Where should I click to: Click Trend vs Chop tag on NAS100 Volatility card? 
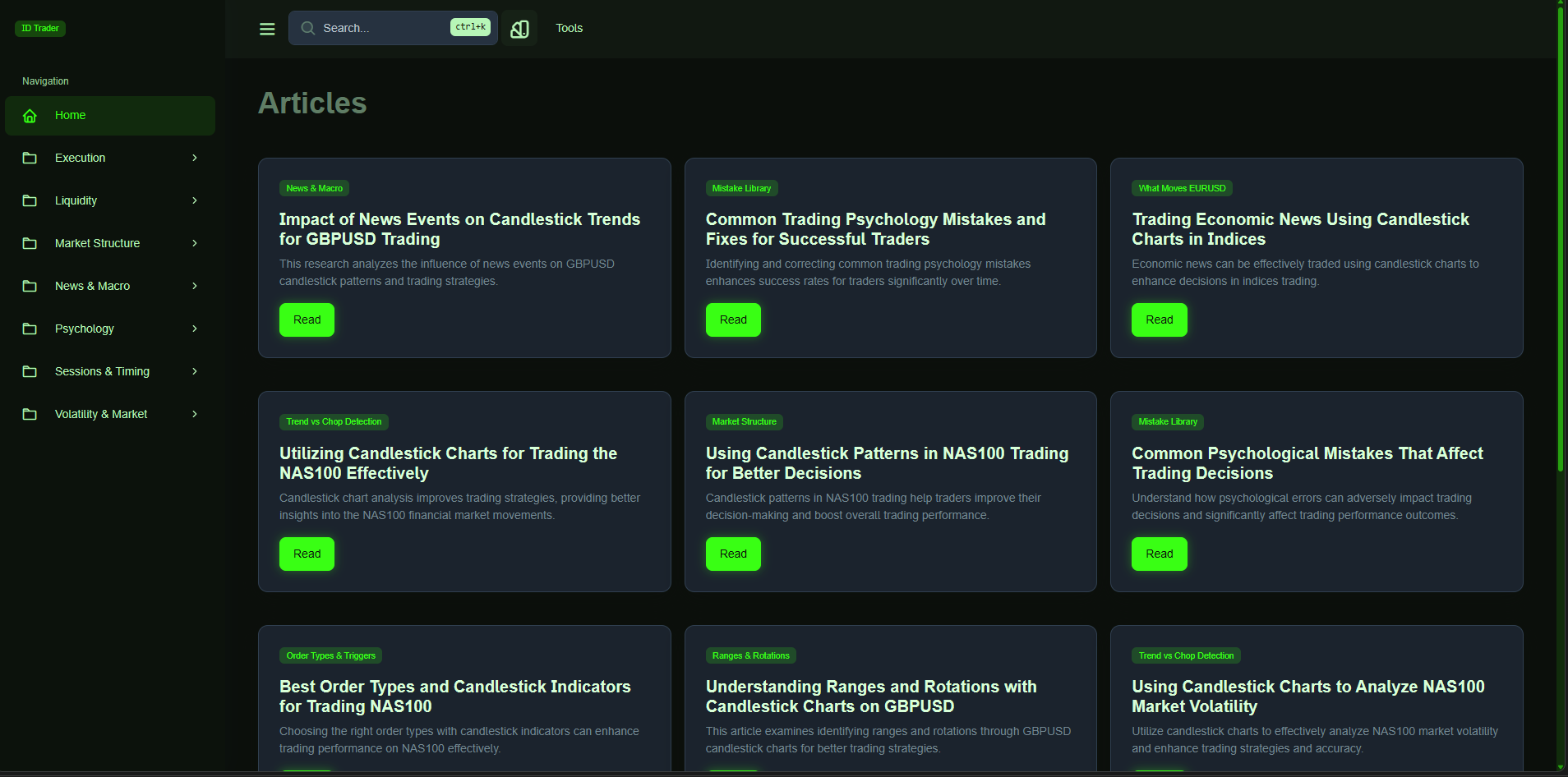click(1186, 655)
